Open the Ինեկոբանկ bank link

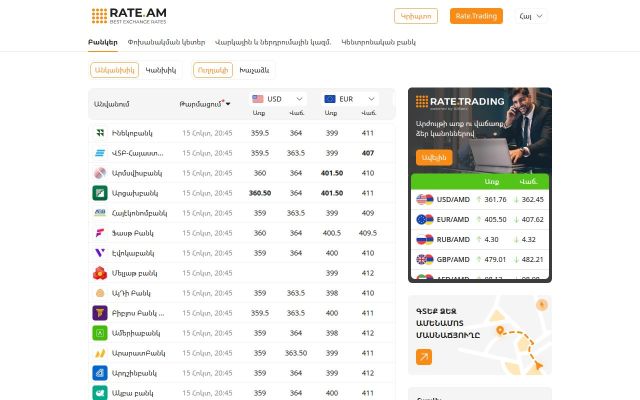(x=132, y=133)
